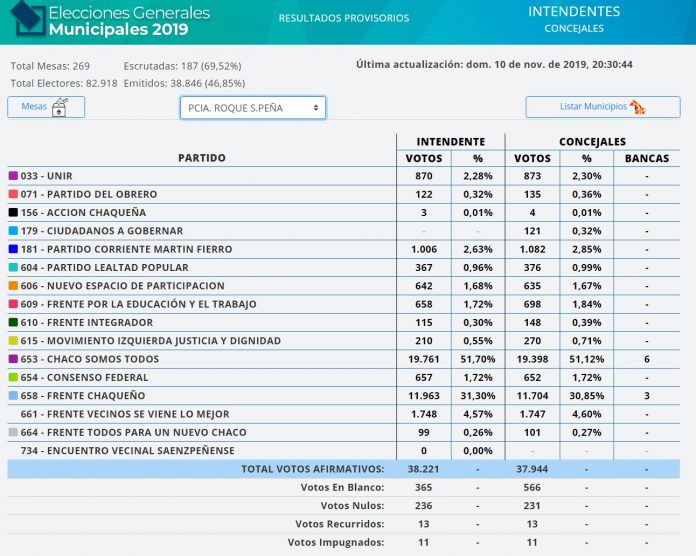Image resolution: width=696 pixels, height=556 pixels.
Task: Select '609 - FRENTE POR LA EDUCACIÓN Y EL TRABAJO'
Action: pos(344,304)
